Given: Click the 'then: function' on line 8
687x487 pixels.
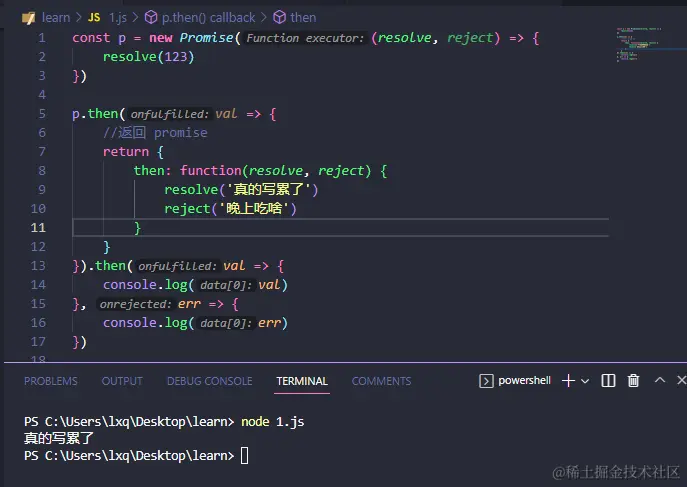Looking at the screenshot, I should (x=188, y=171).
